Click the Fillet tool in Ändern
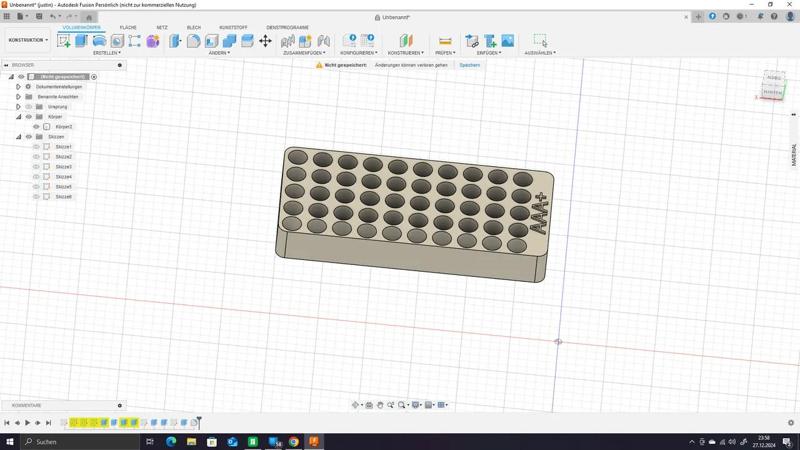The height and width of the screenshot is (450, 800). click(194, 41)
